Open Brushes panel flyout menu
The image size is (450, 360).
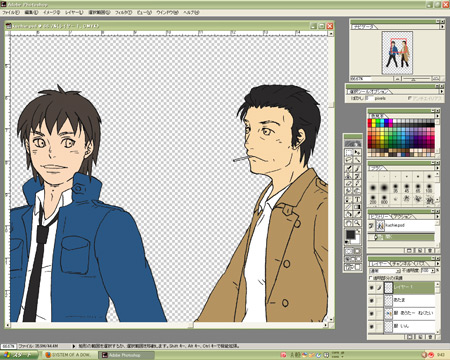438,168
